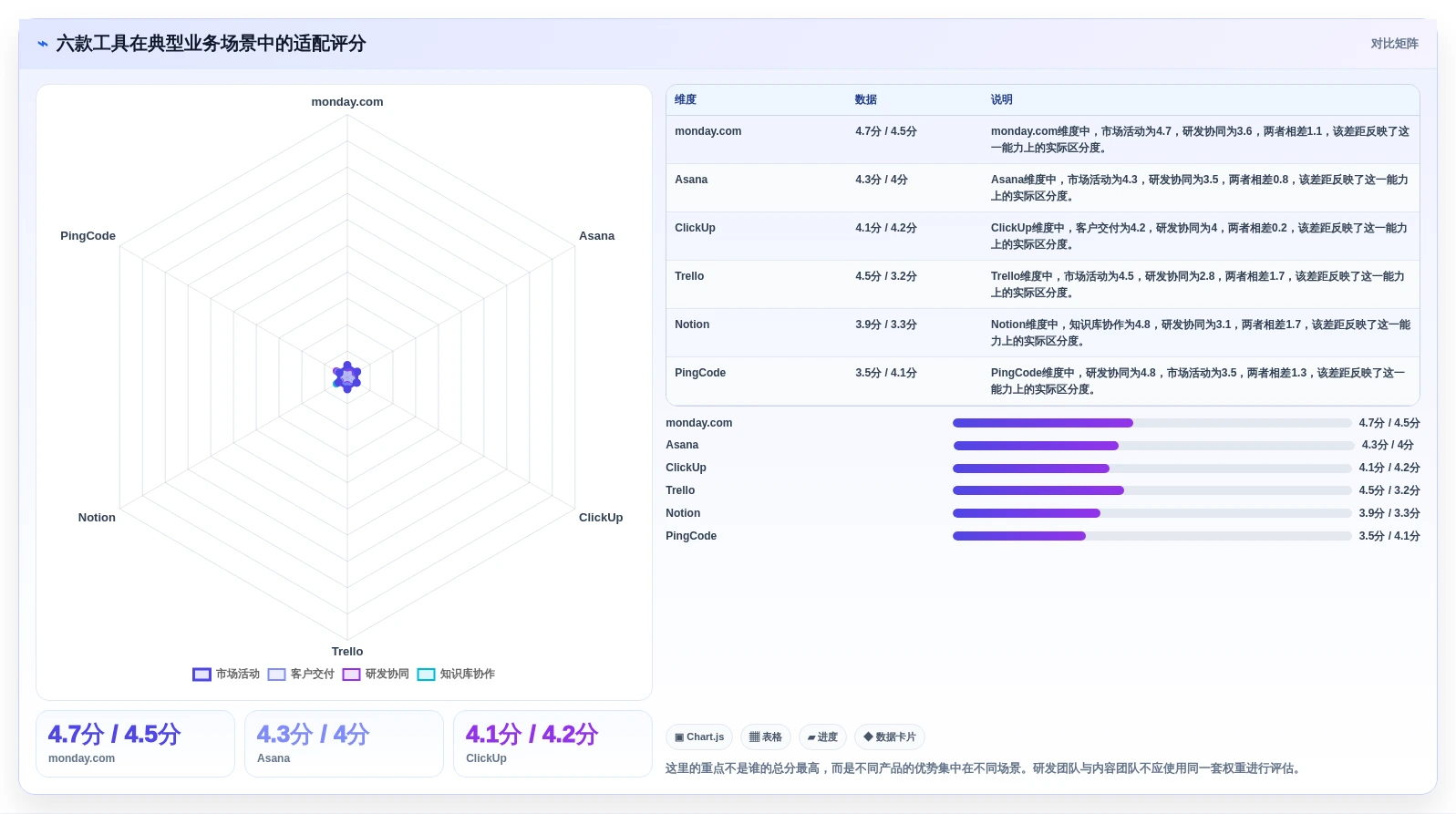The height and width of the screenshot is (814, 1456).
Task: Click the table cell 4.5分 / 3.2分
Action: tap(886, 276)
